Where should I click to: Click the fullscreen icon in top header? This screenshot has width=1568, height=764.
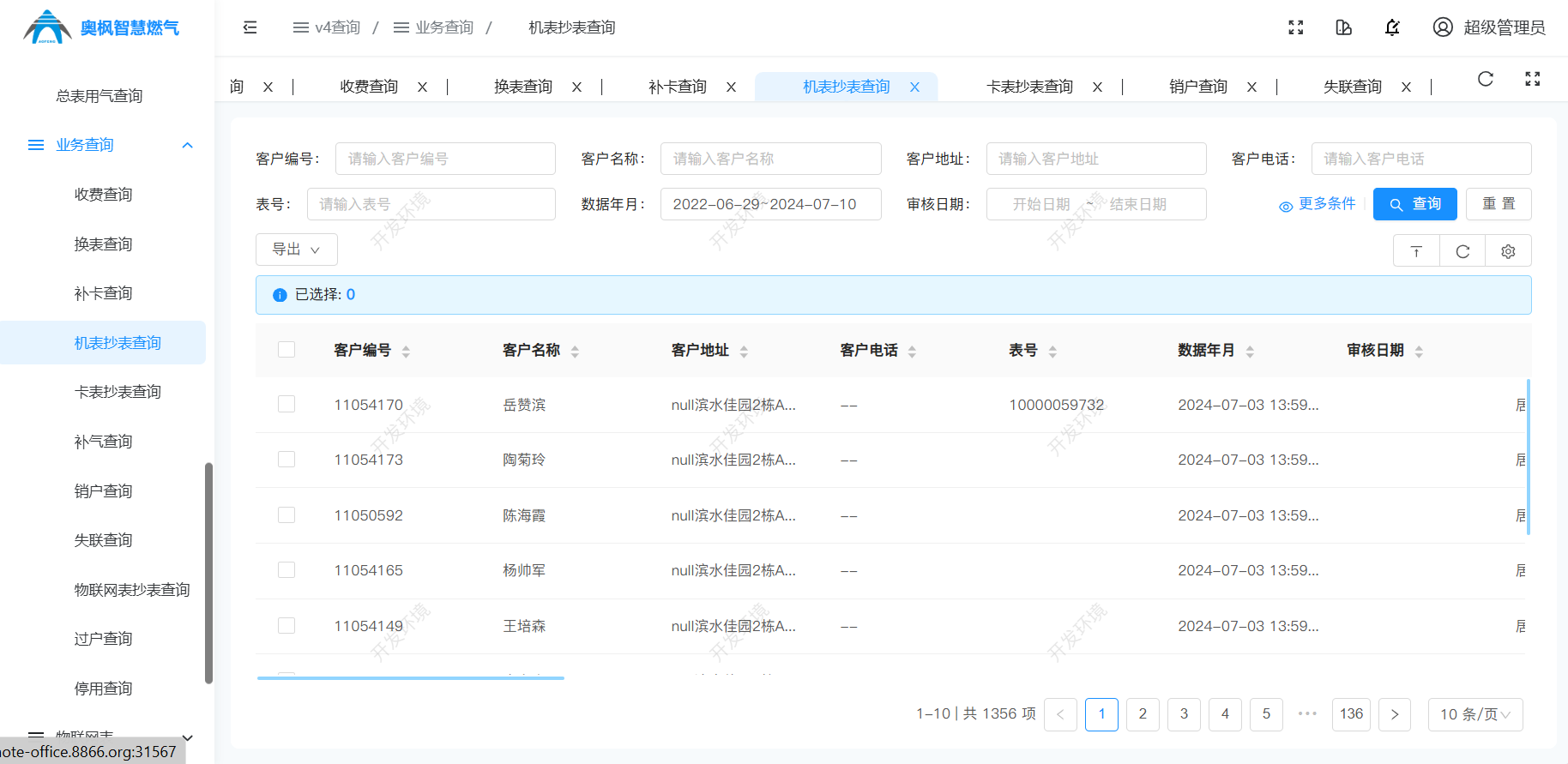1296,27
